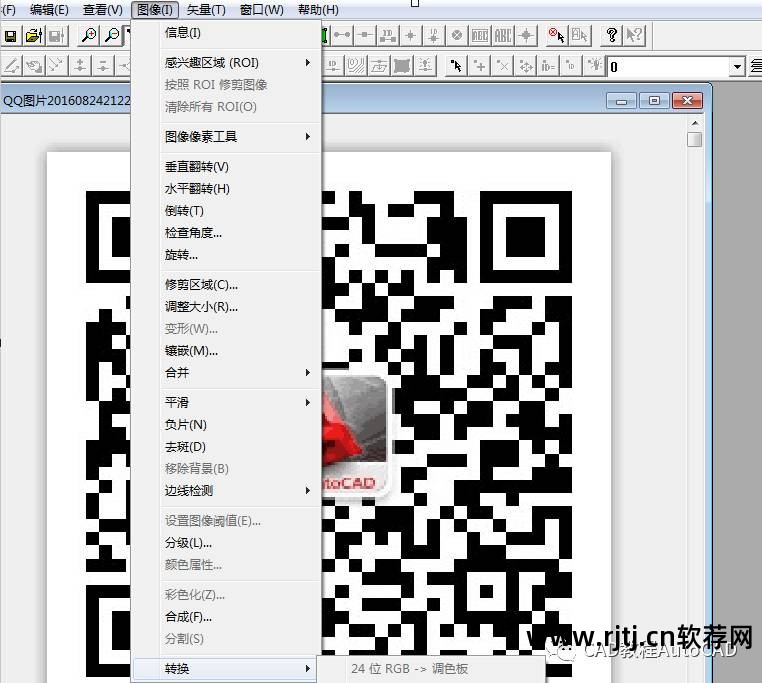Click the line with two endpoints icon
The height and width of the screenshot is (683, 762).
[341, 35]
